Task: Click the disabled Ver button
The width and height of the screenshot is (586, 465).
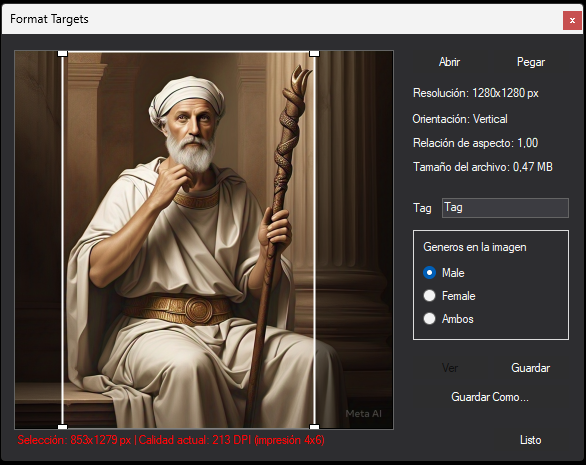Action: click(450, 368)
